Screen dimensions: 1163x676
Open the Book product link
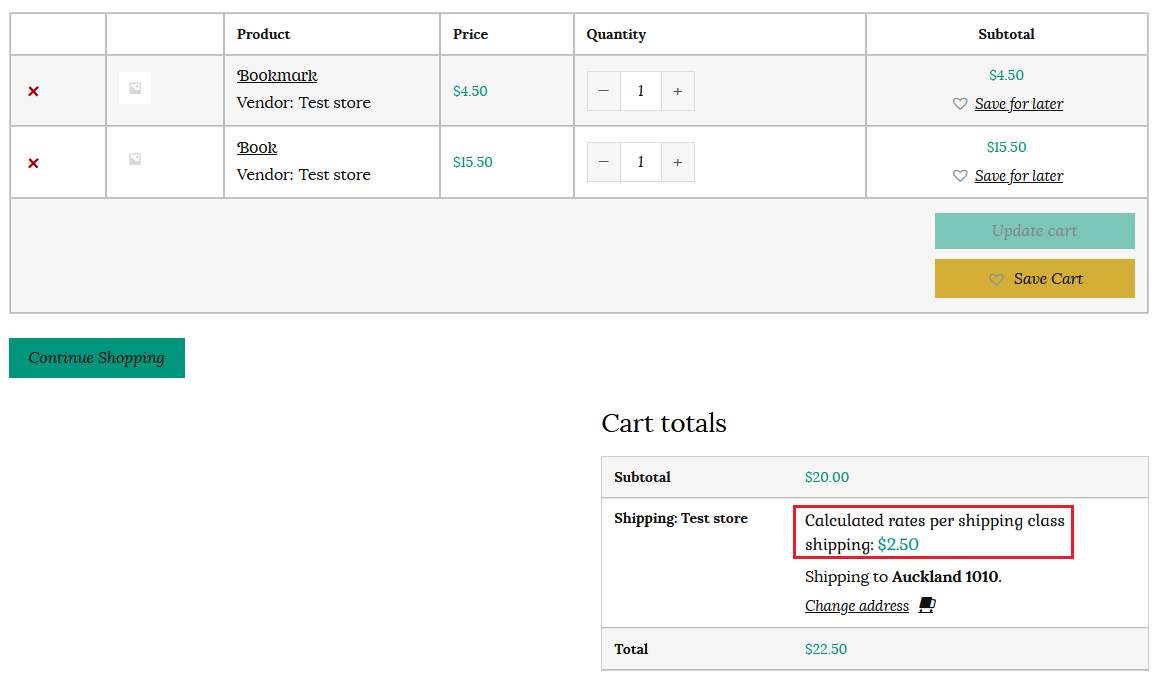257,148
